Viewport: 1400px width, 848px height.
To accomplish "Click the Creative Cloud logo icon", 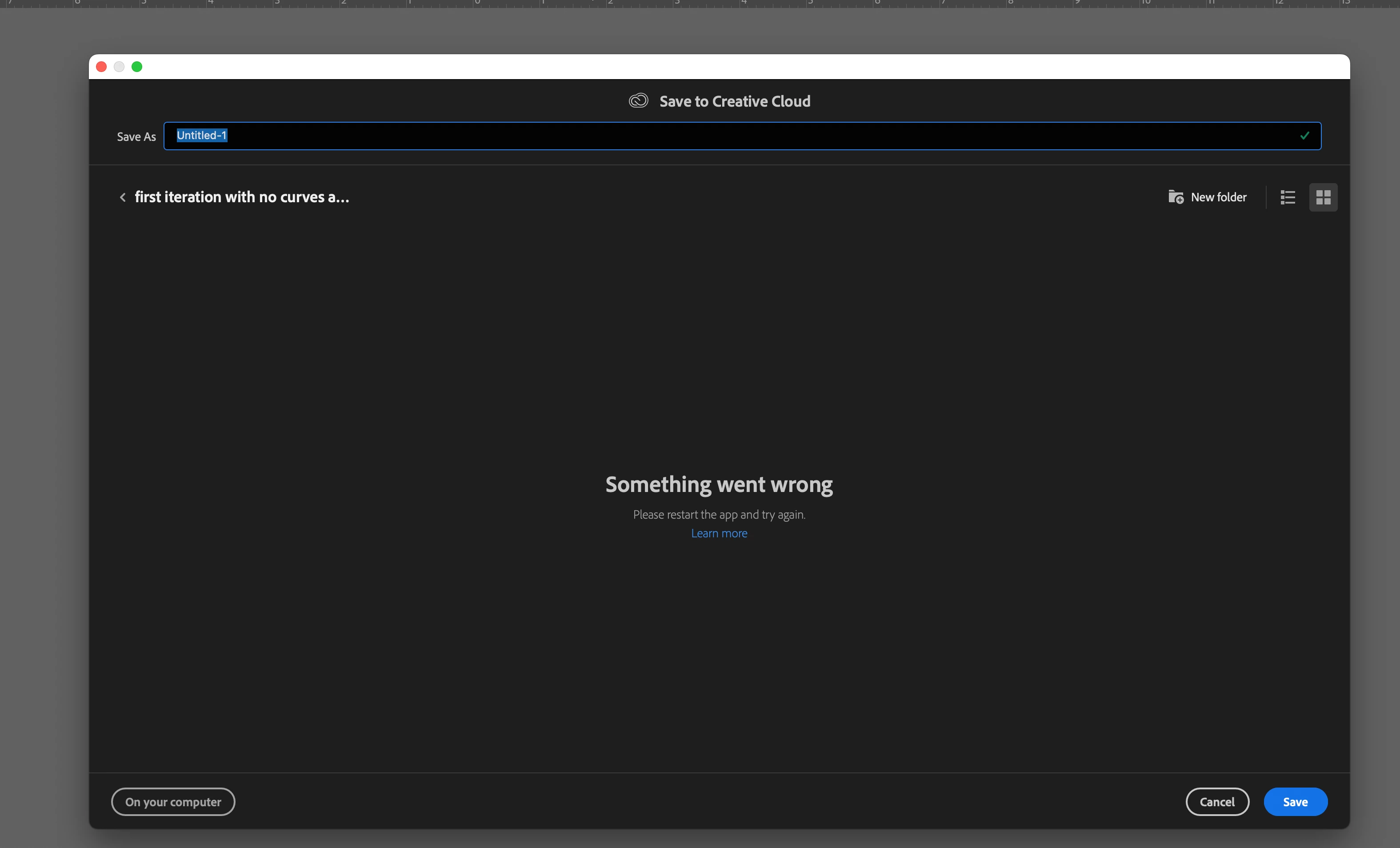I will tap(638, 100).
